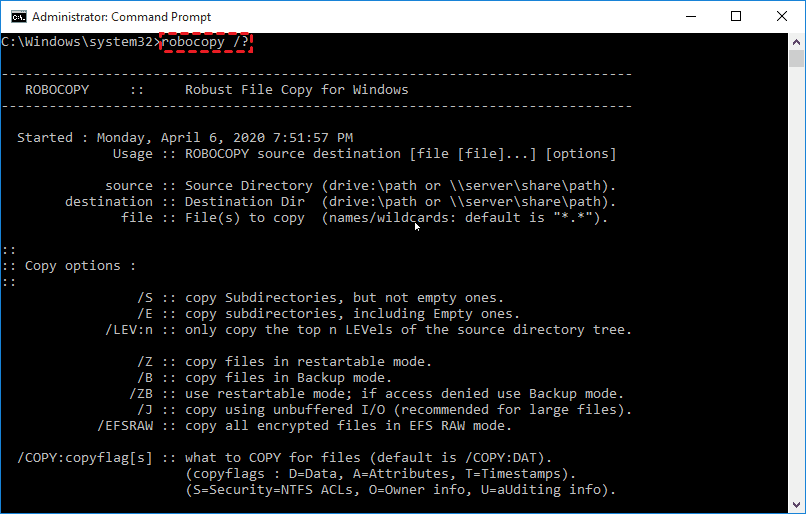Screen dimensions: 806x514
Task: Click the "/S" copy option text
Action: point(145,298)
